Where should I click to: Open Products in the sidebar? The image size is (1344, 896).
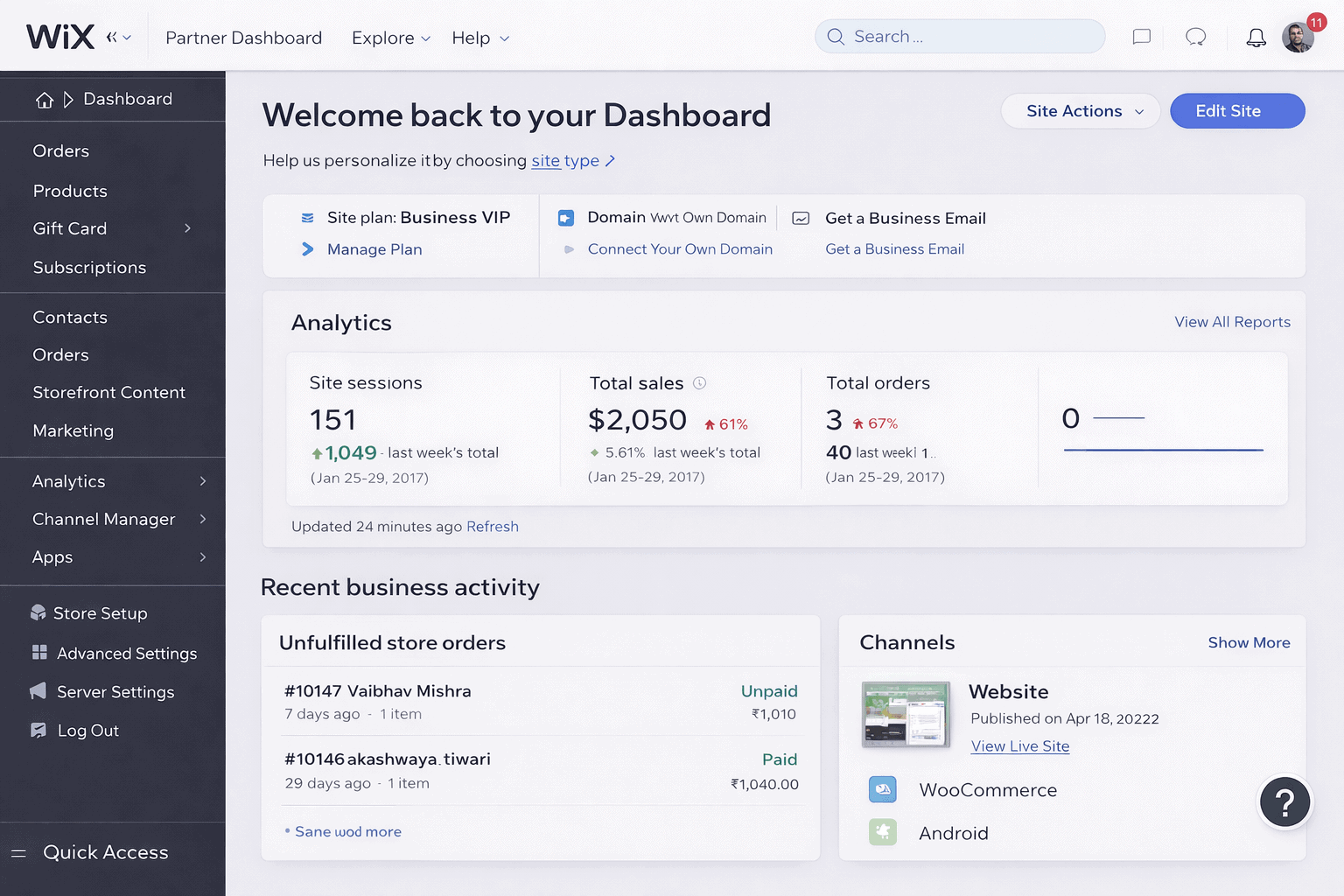point(70,191)
